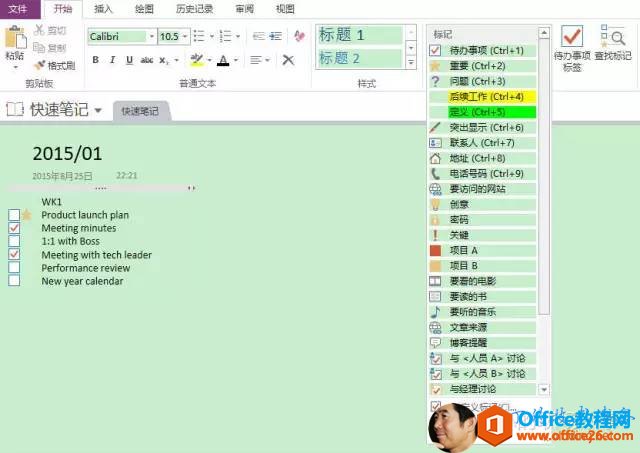Image resolution: width=640 pixels, height=453 pixels.
Task: Check the Performance review checkbox
Action: [14, 268]
